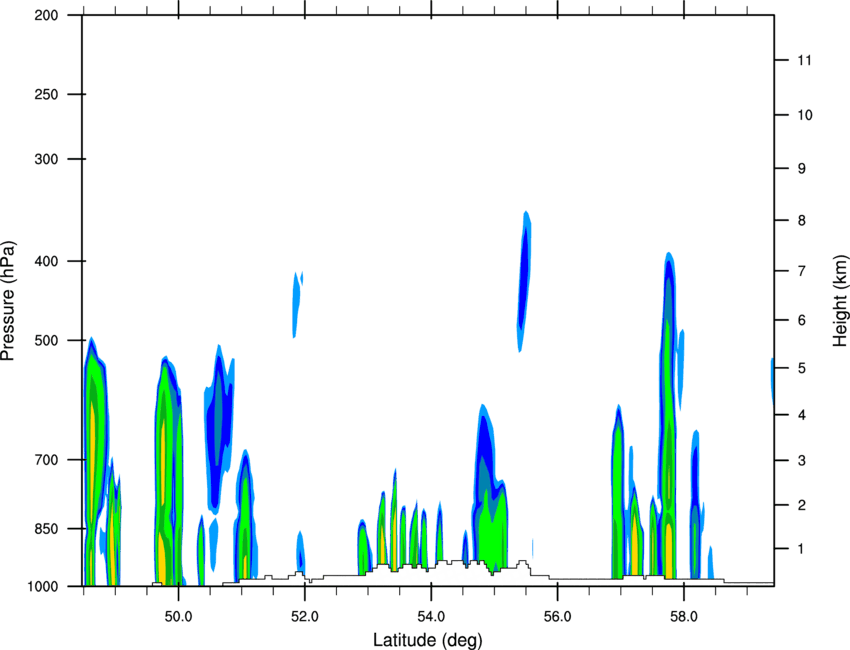Pick the 9 km height label
The width and height of the screenshot is (850, 650).
coord(802,169)
